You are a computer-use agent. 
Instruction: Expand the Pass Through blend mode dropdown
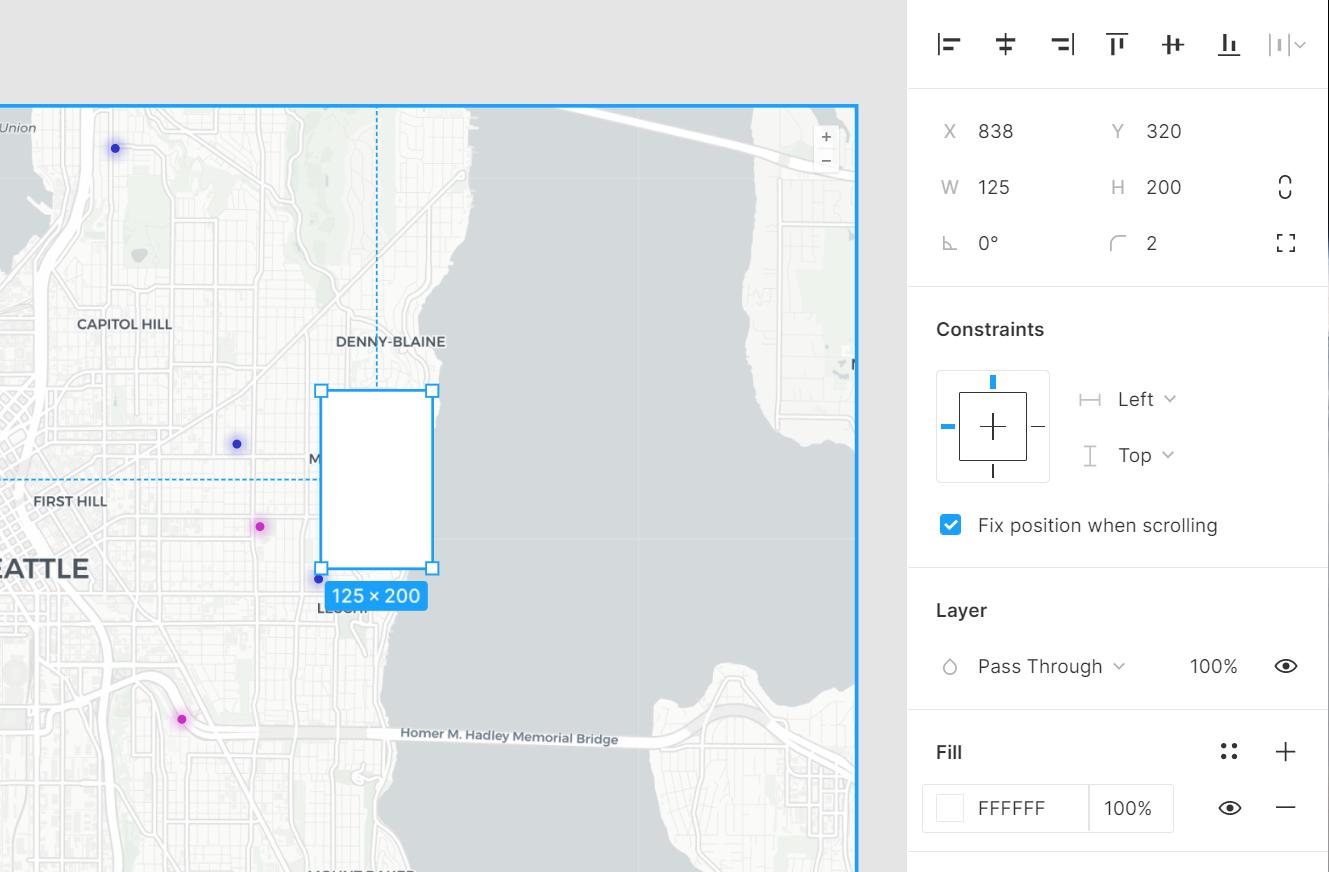(1051, 666)
